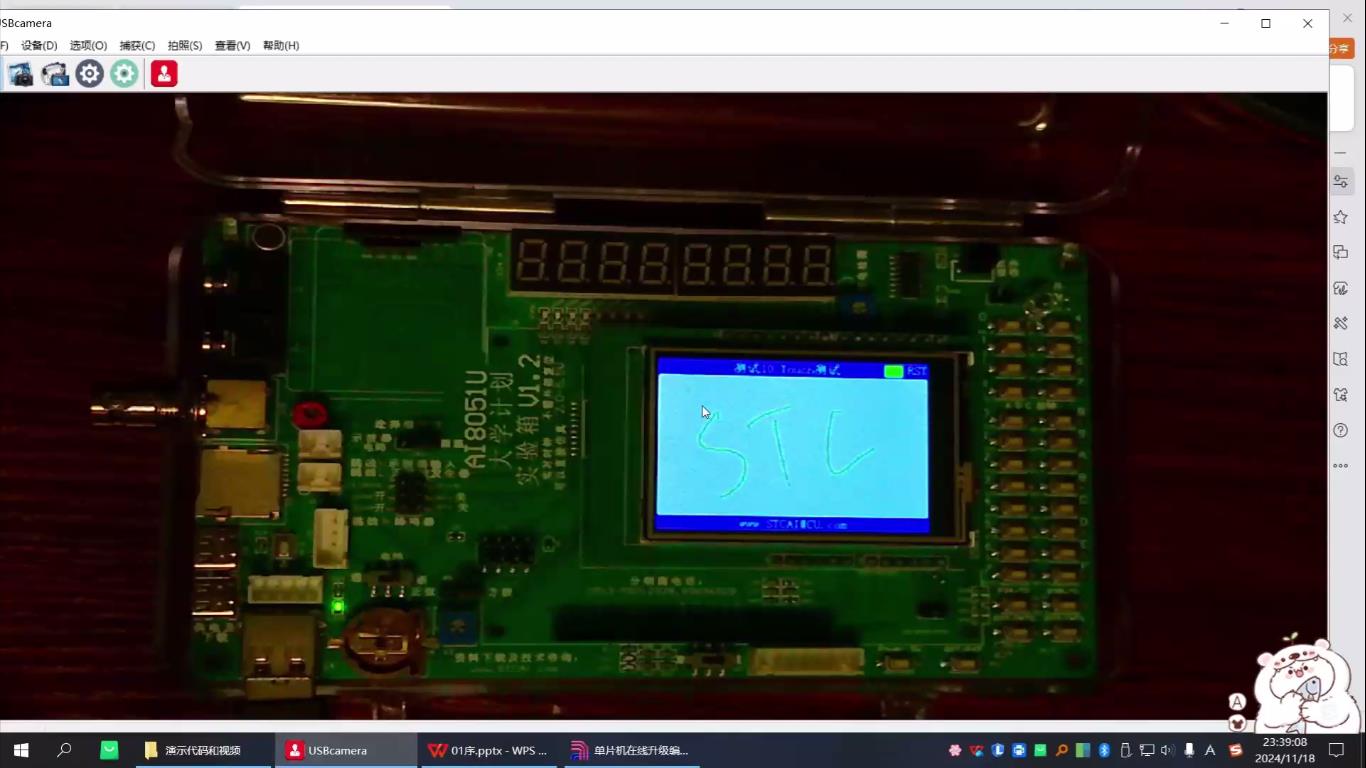Expand the 拍照(S) menu

pyautogui.click(x=185, y=45)
